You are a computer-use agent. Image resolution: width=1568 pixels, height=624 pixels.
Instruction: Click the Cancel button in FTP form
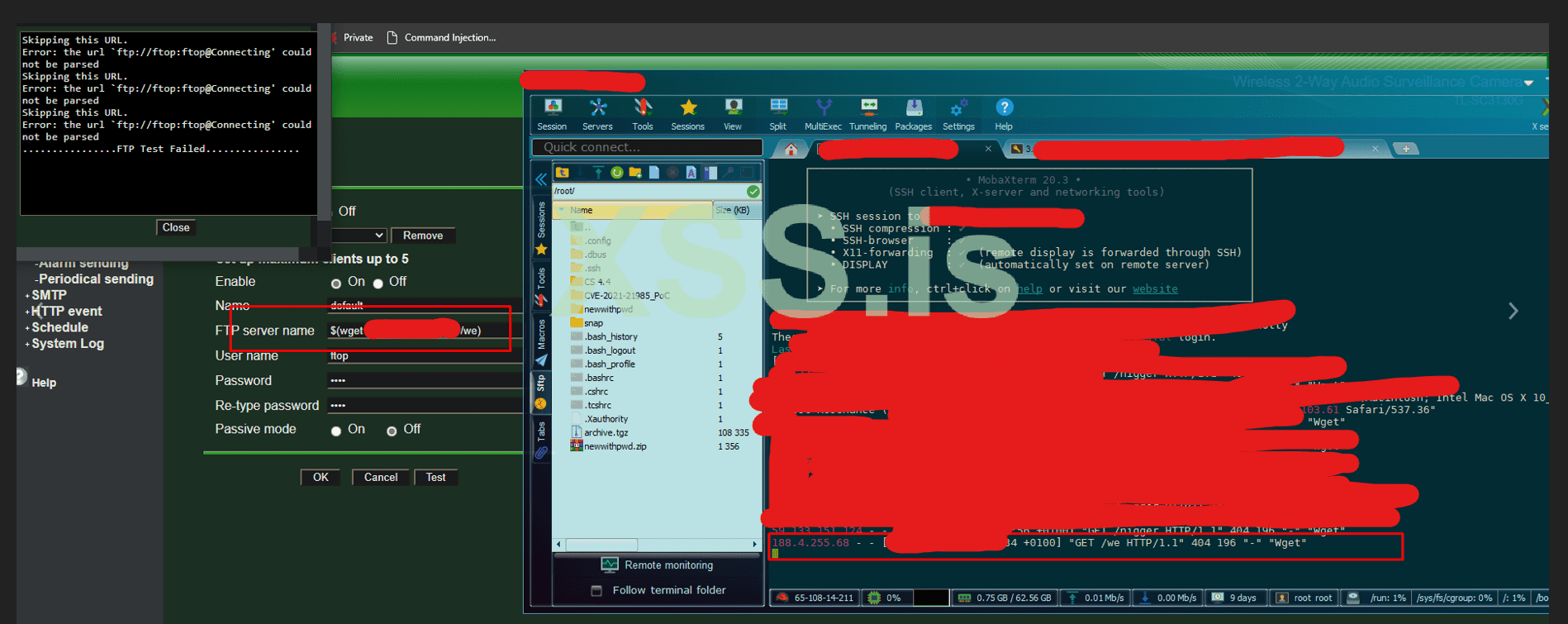381,477
